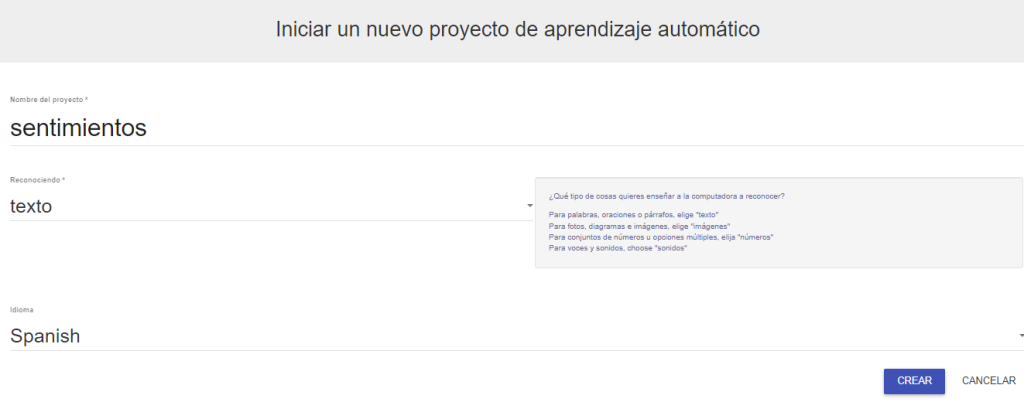Click the hint line 'Para palabras, oraciones o párrafos'

(x=634, y=215)
